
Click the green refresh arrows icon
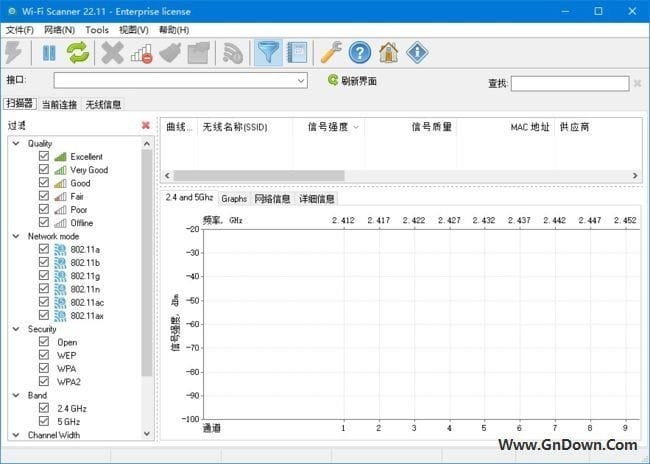78,53
